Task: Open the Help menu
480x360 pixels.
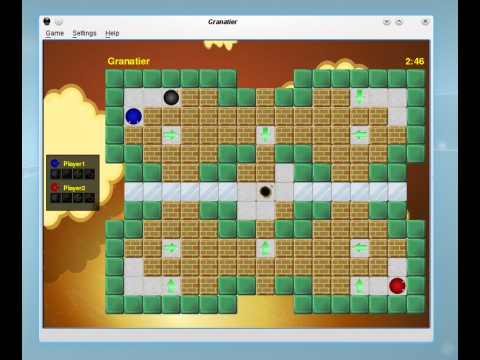Action: pyautogui.click(x=112, y=33)
